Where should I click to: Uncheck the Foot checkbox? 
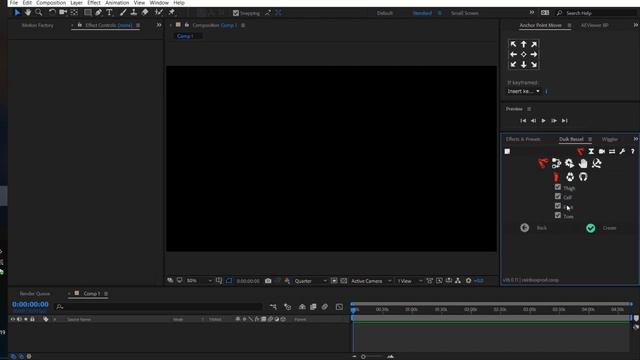[558, 206]
